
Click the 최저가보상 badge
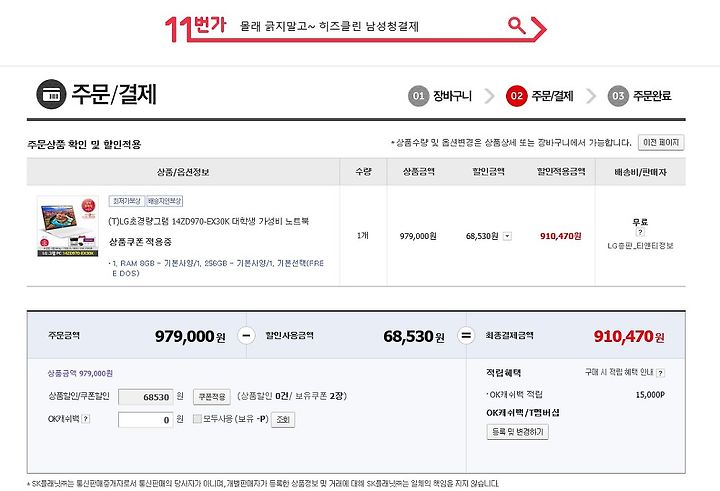[127, 201]
